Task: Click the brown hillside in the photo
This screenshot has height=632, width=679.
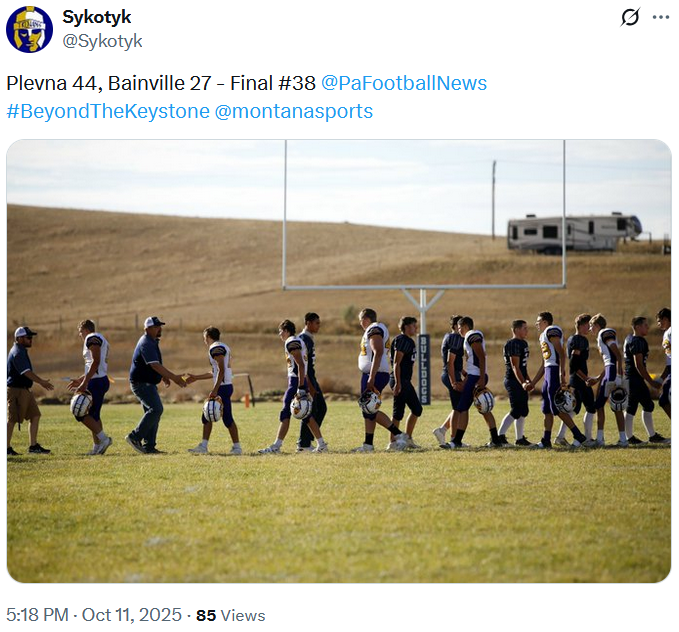Action: pyautogui.click(x=150, y=260)
